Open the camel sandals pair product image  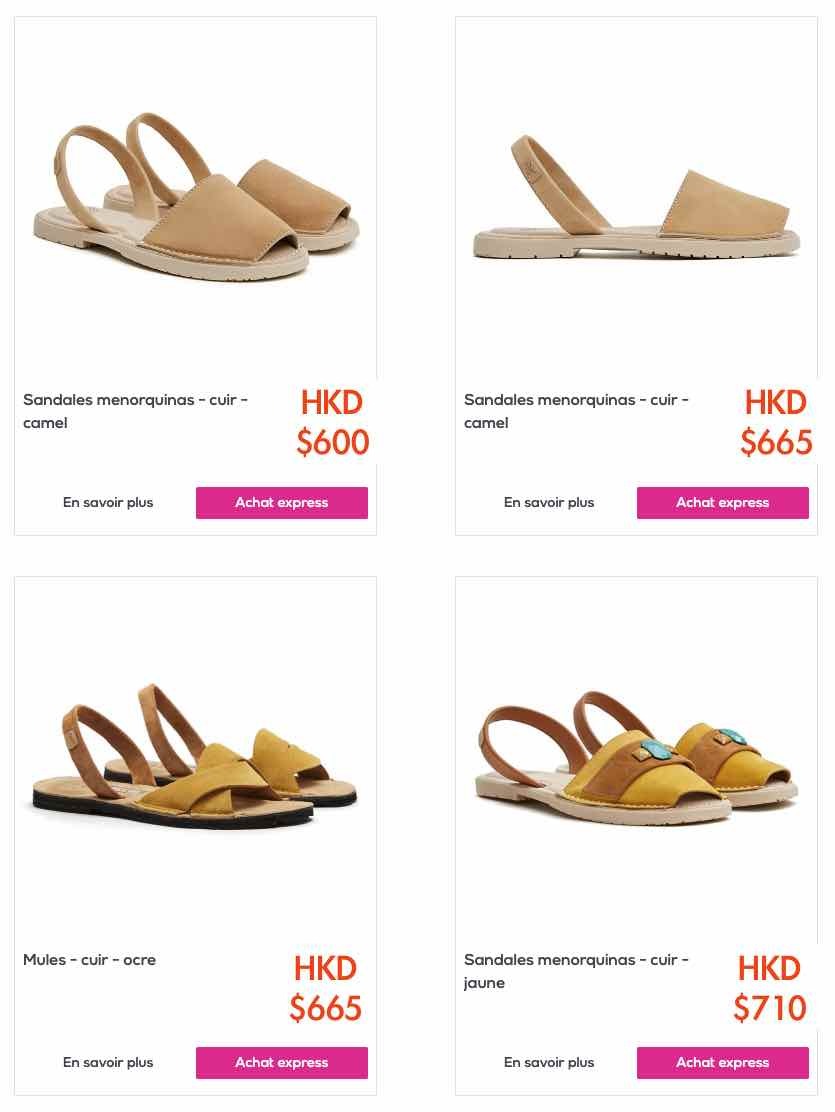[x=196, y=197]
